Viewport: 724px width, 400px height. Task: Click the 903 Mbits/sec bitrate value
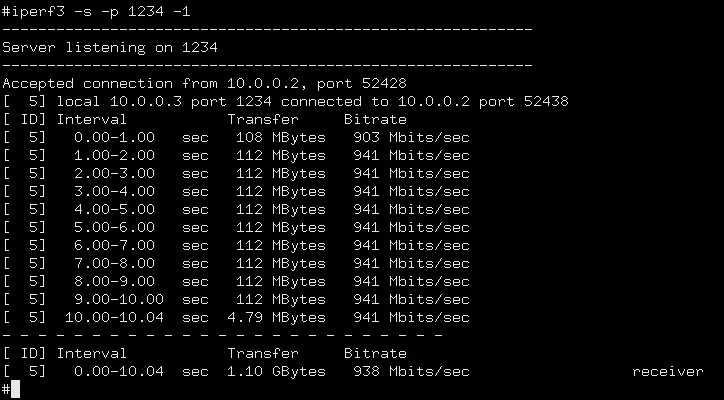[411, 137]
